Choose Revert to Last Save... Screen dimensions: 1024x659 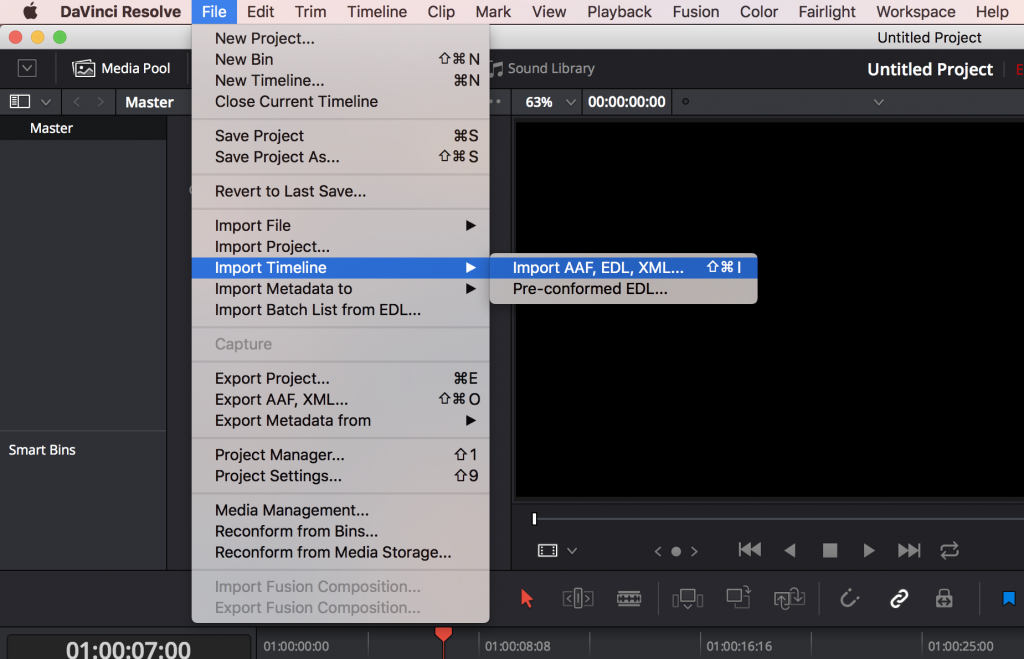point(340,191)
